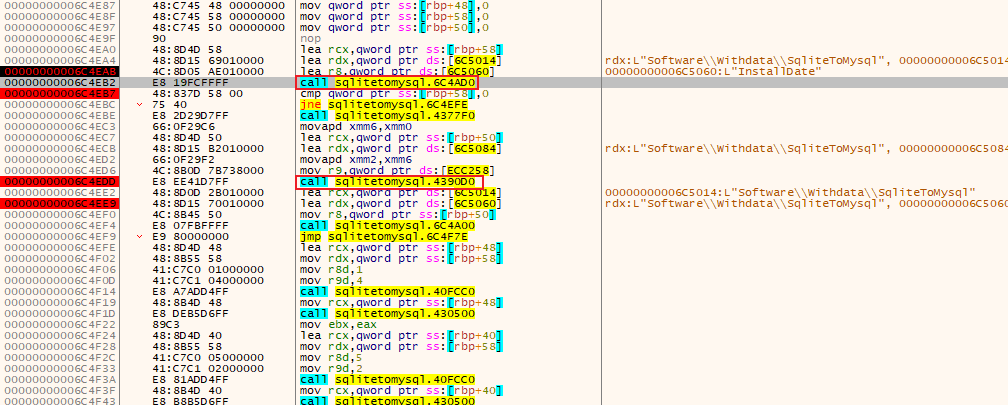
Task: Select jmp sqlitetomysql.6C4F7E instruction
Action: click(x=388, y=237)
